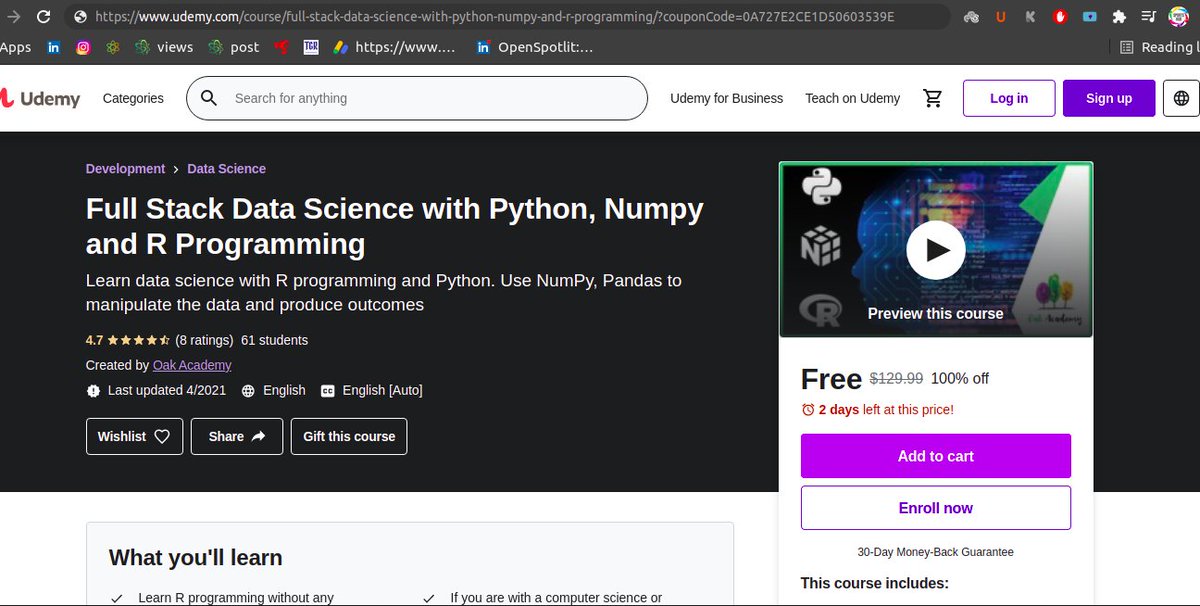Image resolution: width=1200 pixels, height=606 pixels.
Task: Click the blue screen extension icon
Action: (x=1090, y=17)
